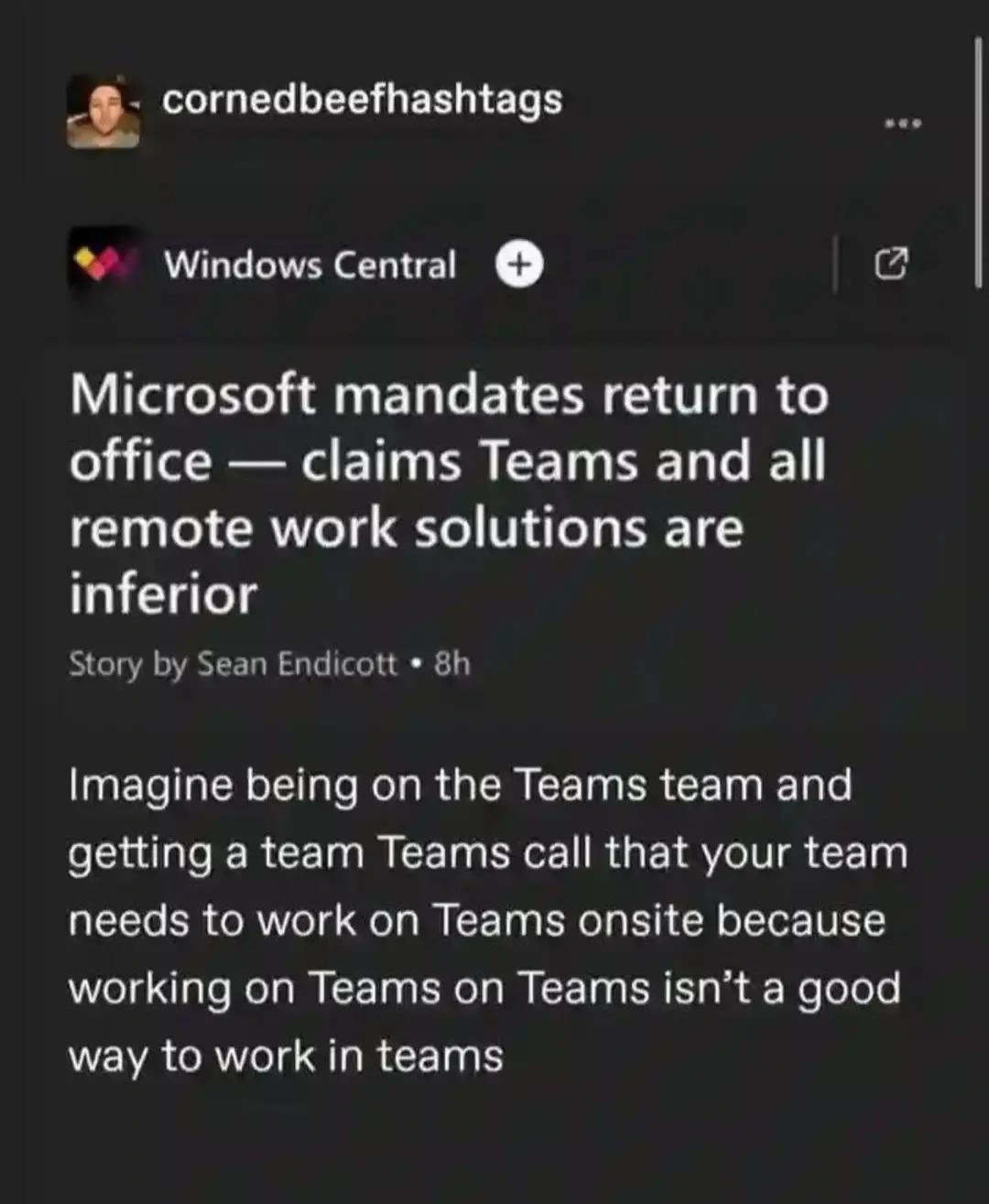
Task: Click the 8h timestamp
Action: click(452, 663)
